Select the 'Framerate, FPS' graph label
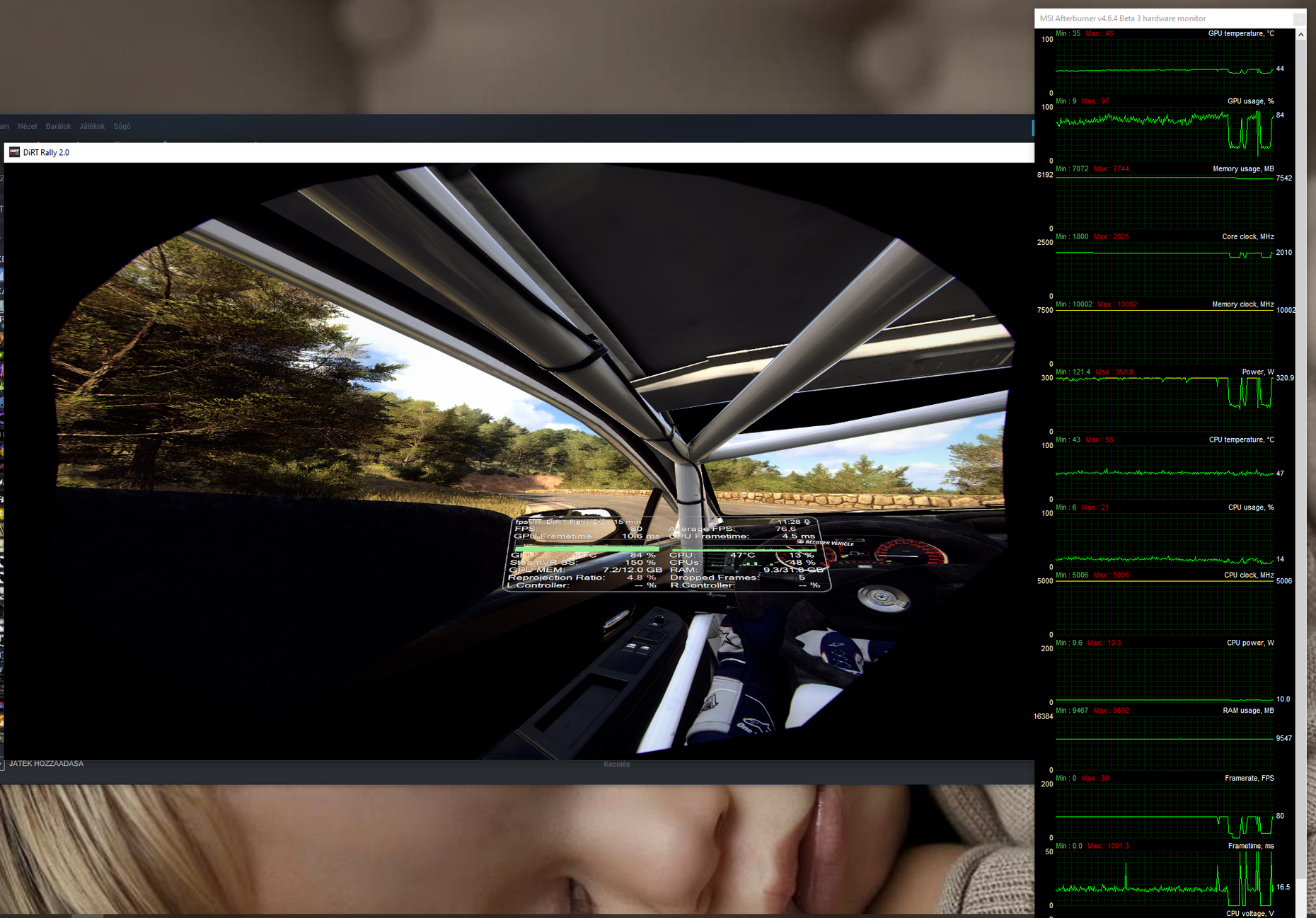This screenshot has width=1316, height=918. pyautogui.click(x=1249, y=779)
